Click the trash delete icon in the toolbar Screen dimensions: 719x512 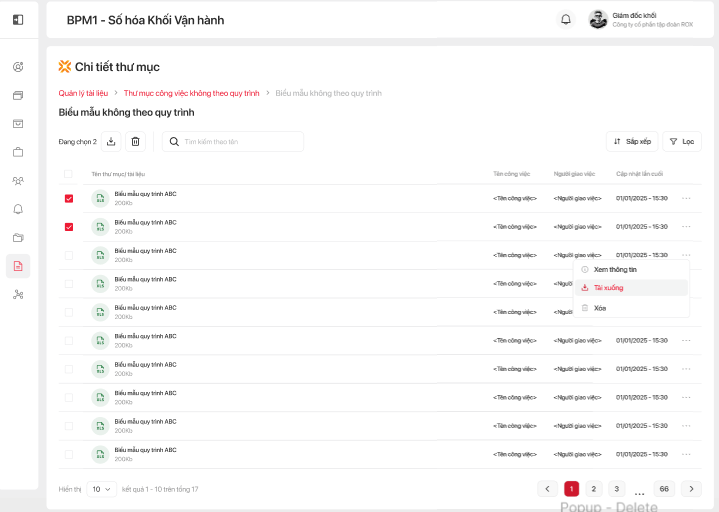[135, 142]
